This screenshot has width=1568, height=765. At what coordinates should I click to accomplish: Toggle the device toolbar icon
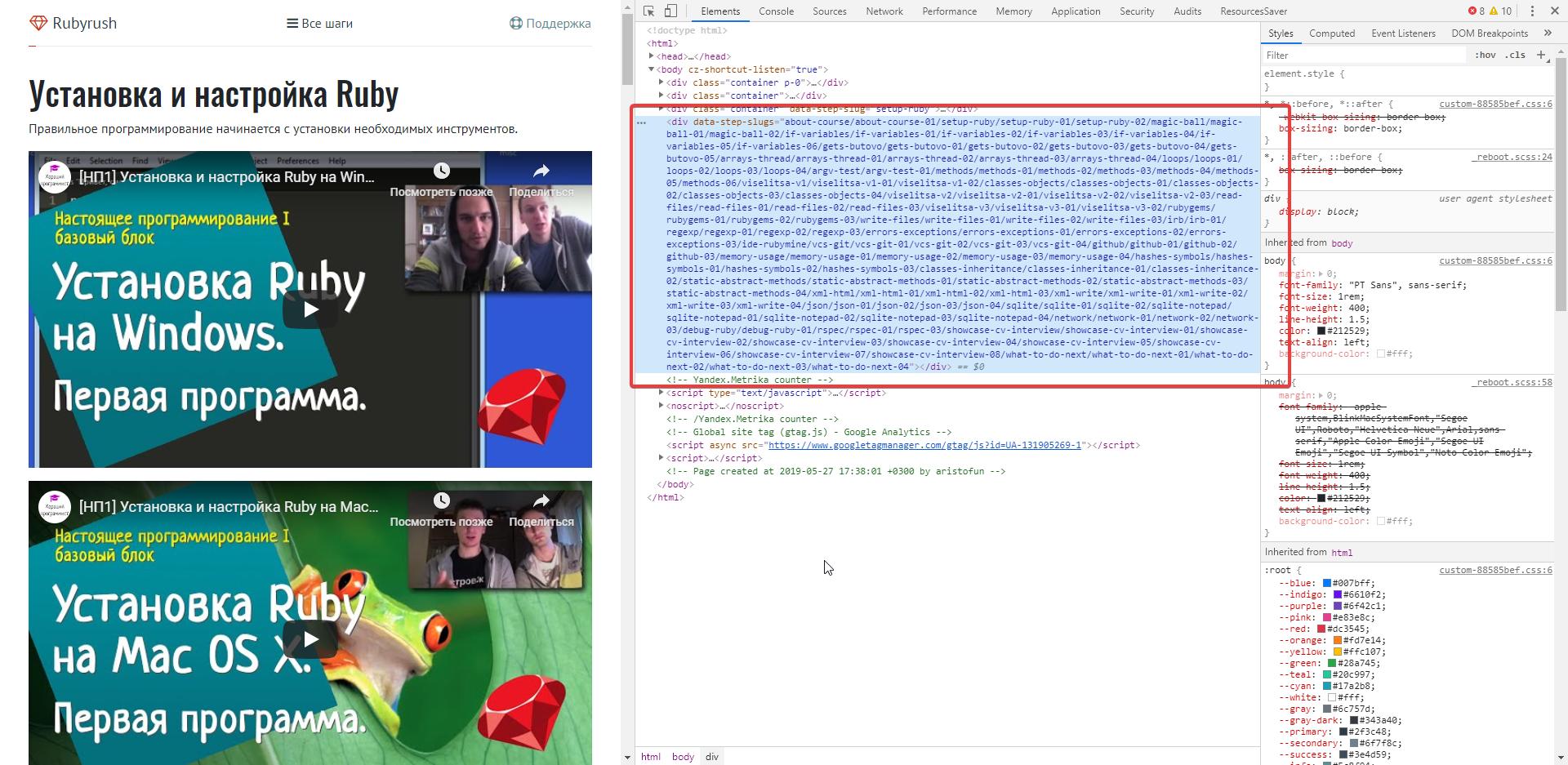tap(670, 11)
